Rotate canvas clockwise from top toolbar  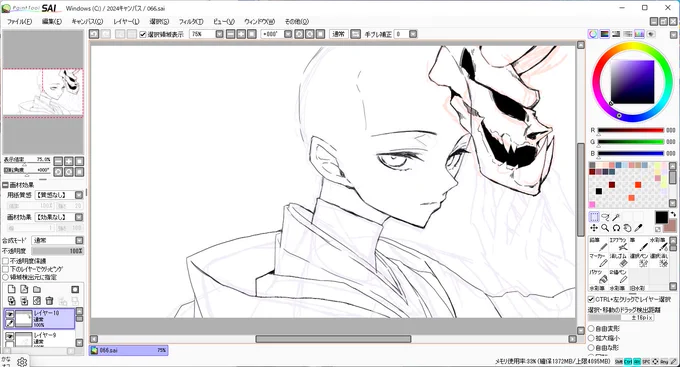pos(310,34)
